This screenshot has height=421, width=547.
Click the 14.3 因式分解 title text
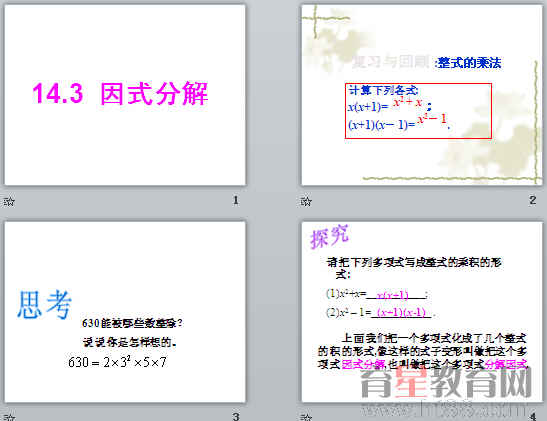[120, 93]
